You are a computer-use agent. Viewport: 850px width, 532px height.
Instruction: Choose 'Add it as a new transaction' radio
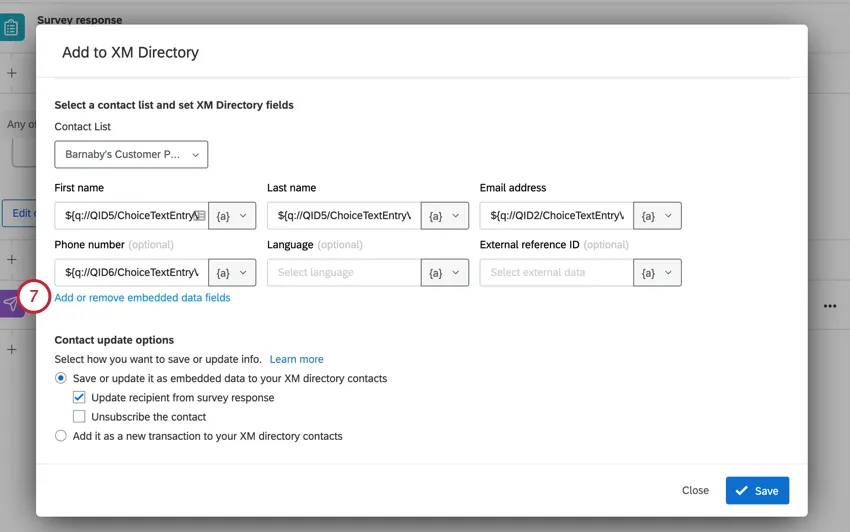[61, 436]
